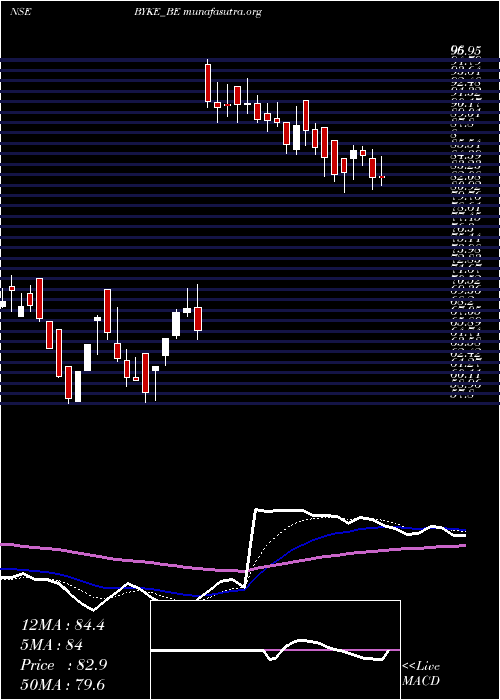Click the 12MA : 84.4 reading
This screenshot has height=700, width=500.
coord(63,625)
